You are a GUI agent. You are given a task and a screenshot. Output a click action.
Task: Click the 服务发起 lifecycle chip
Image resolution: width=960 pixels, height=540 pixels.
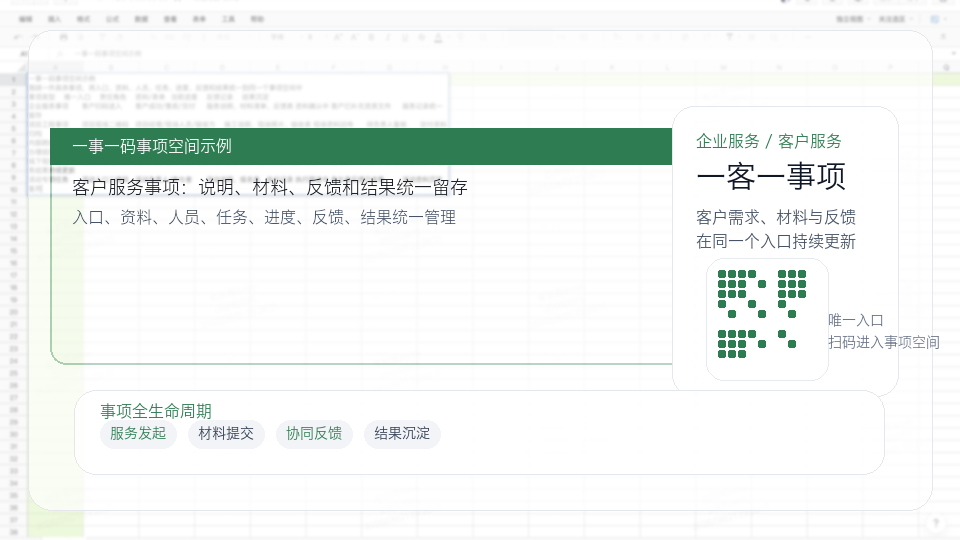[138, 434]
